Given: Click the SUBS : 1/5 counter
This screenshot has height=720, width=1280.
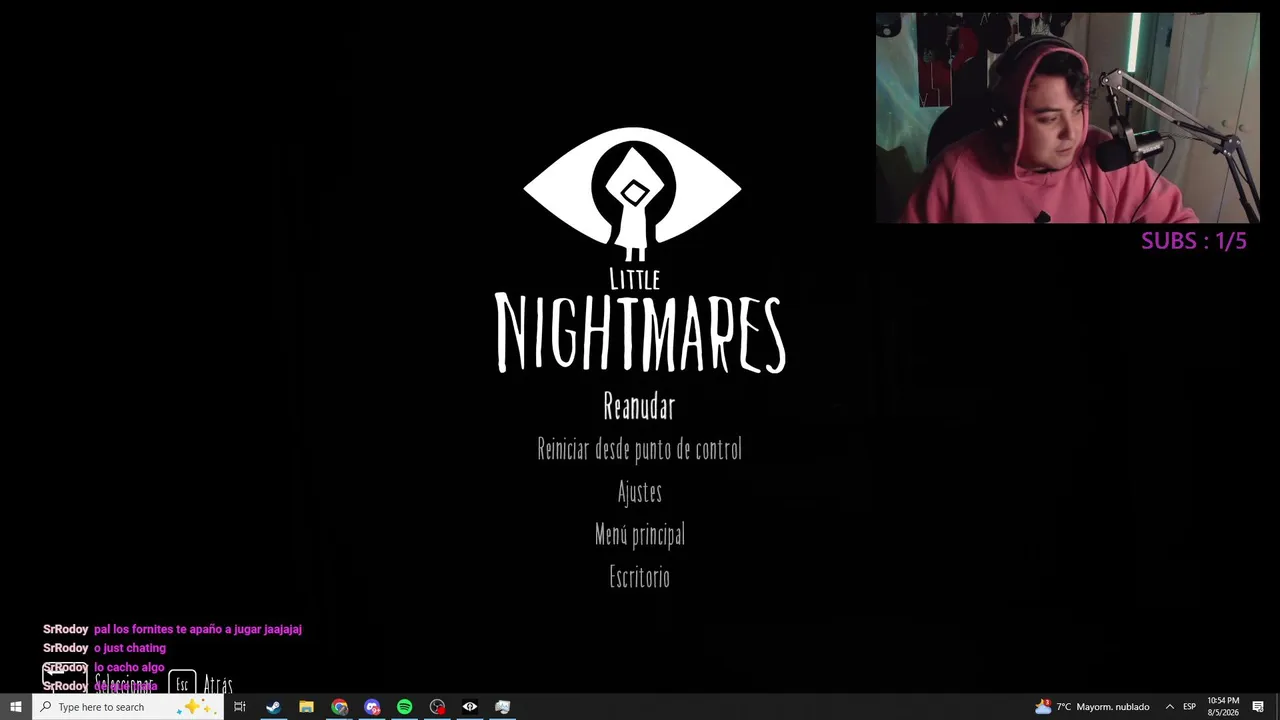Looking at the screenshot, I should tap(1194, 241).
